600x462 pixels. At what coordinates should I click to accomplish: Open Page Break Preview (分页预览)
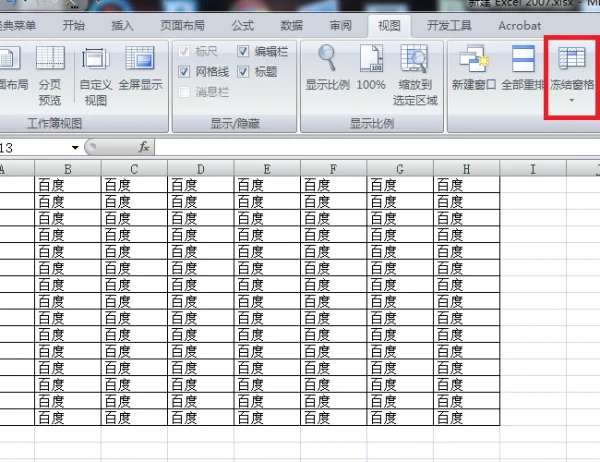pyautogui.click(x=50, y=75)
